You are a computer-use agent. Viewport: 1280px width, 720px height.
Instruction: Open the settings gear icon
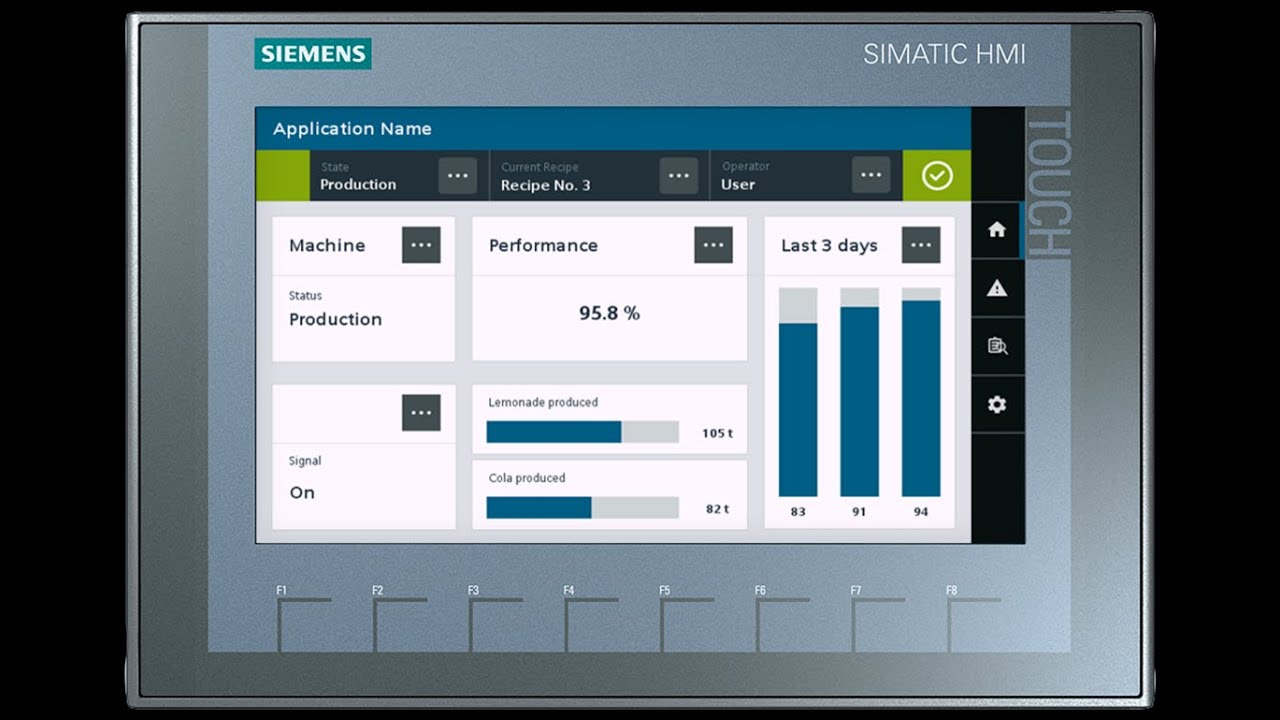click(996, 404)
